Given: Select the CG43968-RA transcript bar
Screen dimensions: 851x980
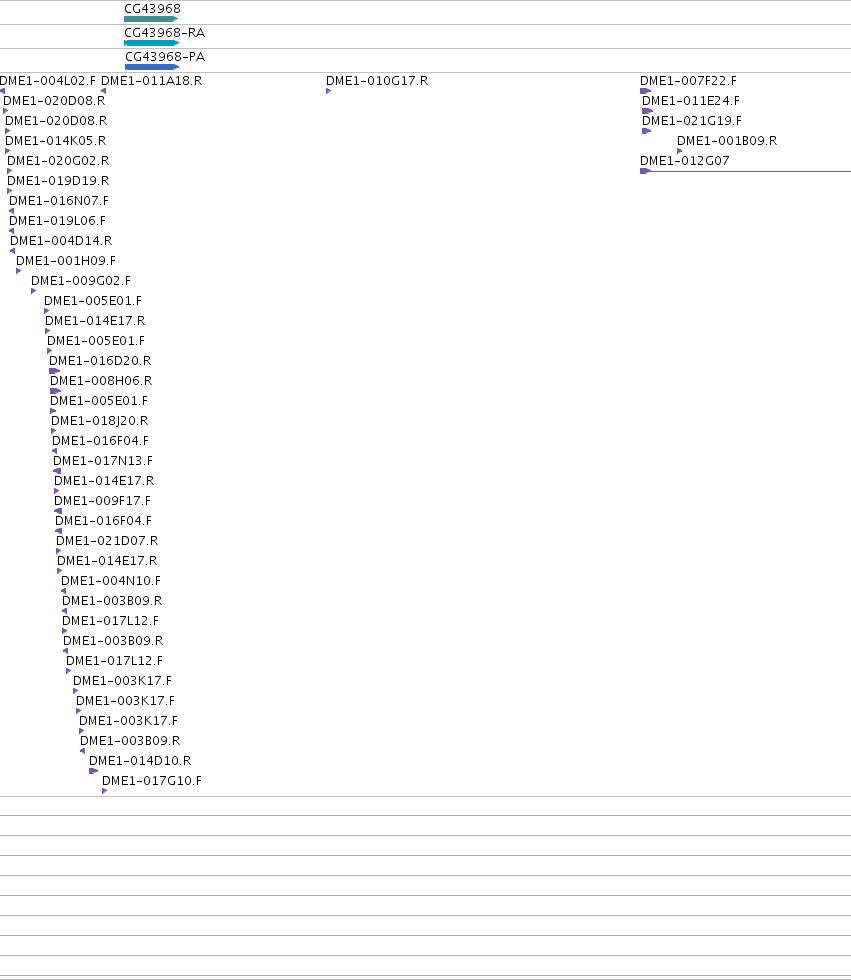Looking at the screenshot, I should [152, 42].
